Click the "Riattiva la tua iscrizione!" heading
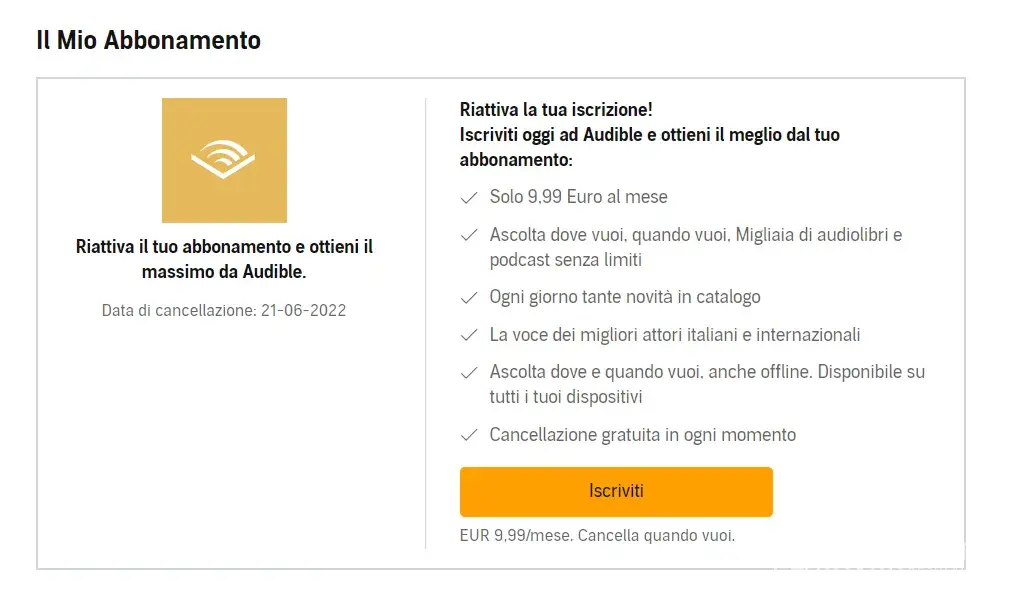This screenshot has width=1035, height=605. click(556, 109)
